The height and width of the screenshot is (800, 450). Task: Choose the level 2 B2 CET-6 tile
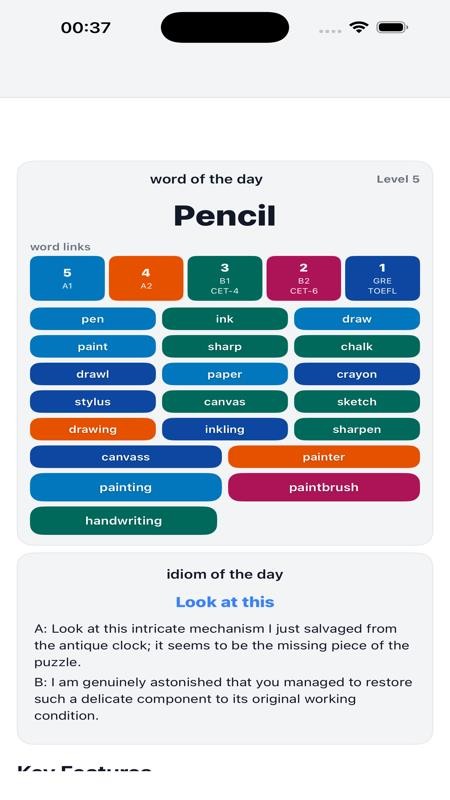pos(304,278)
